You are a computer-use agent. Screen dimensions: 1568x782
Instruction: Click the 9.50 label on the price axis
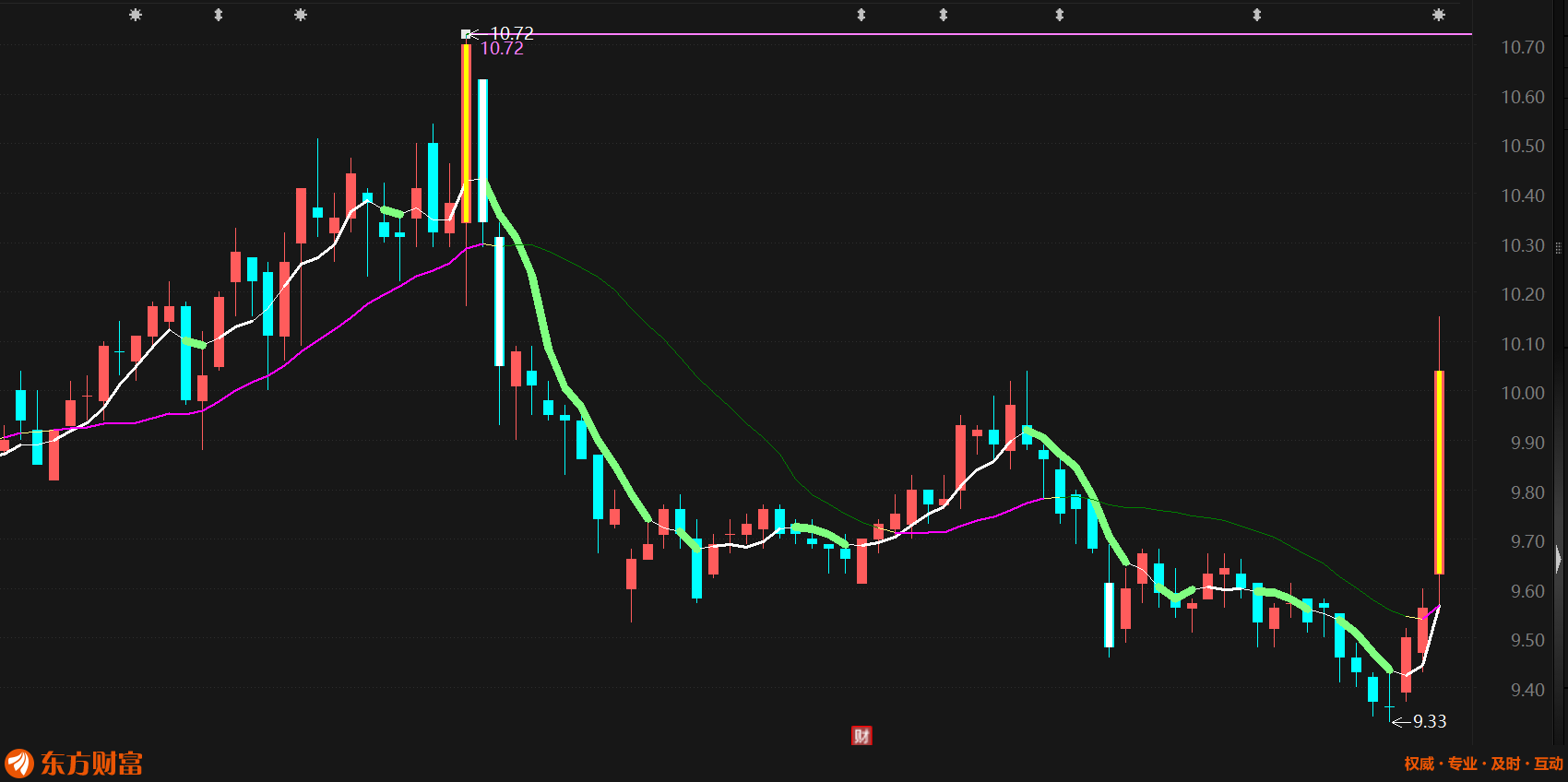pos(1527,640)
